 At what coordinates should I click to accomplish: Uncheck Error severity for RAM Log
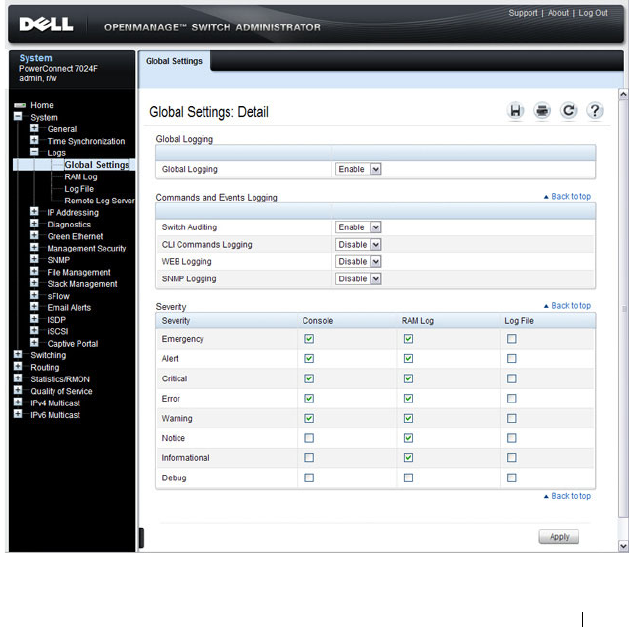(x=408, y=399)
